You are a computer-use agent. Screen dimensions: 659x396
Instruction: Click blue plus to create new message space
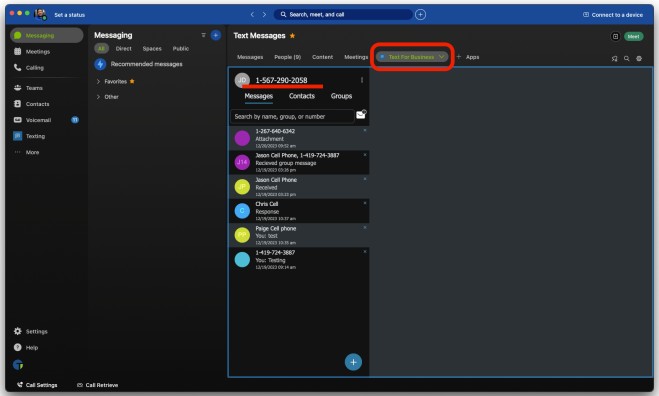pos(216,35)
